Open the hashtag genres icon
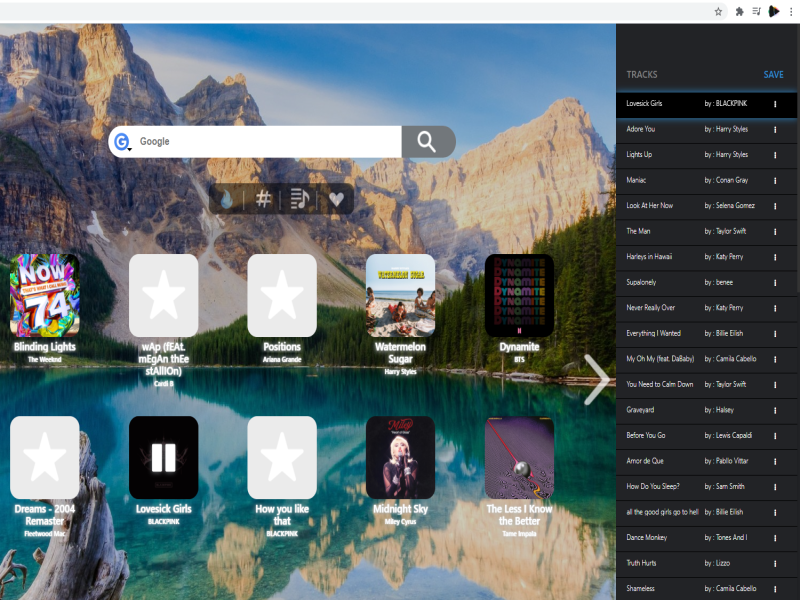The image size is (800, 600). click(264, 199)
